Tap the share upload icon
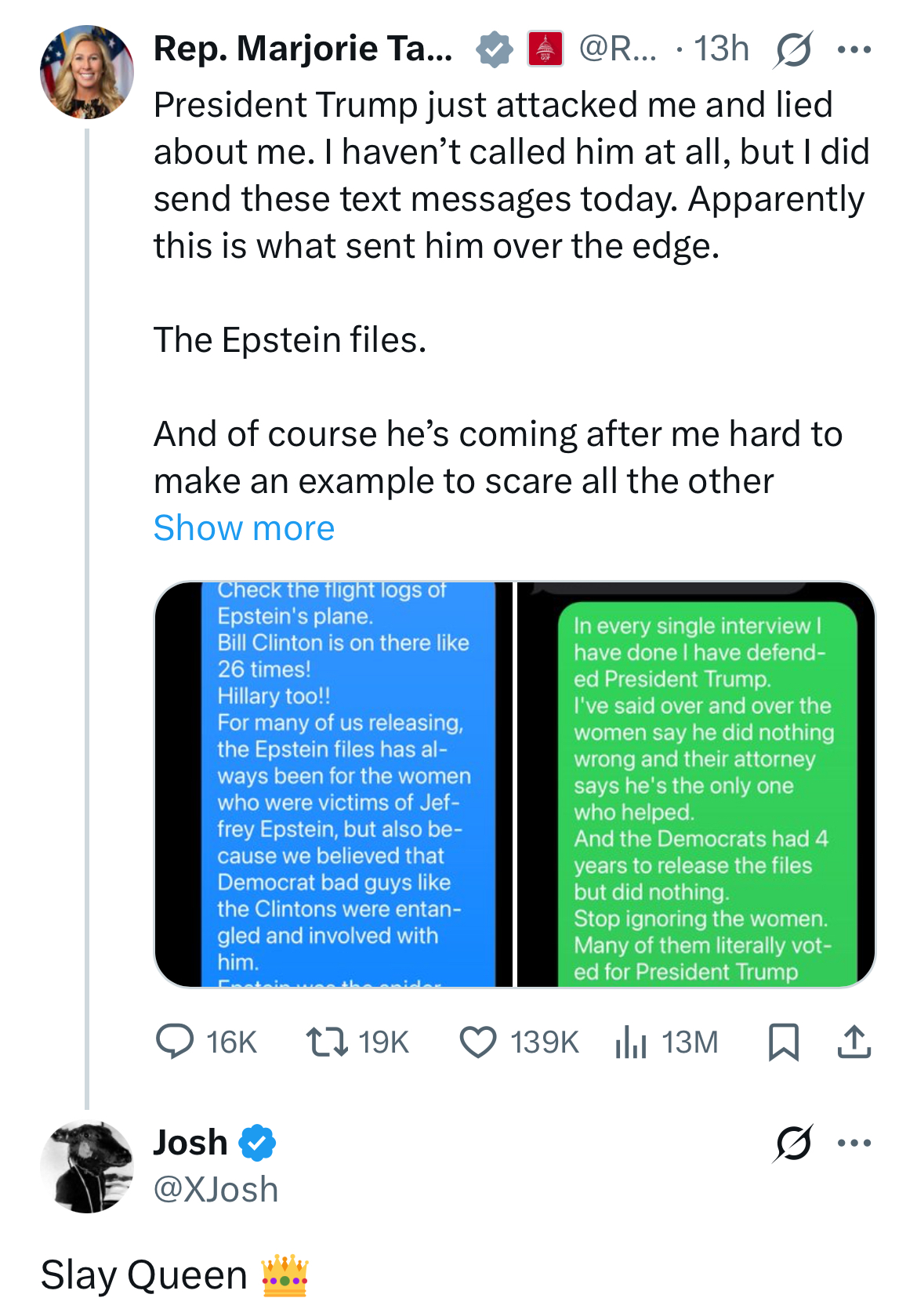This screenshot has height=1316, width=917. coord(854,1042)
